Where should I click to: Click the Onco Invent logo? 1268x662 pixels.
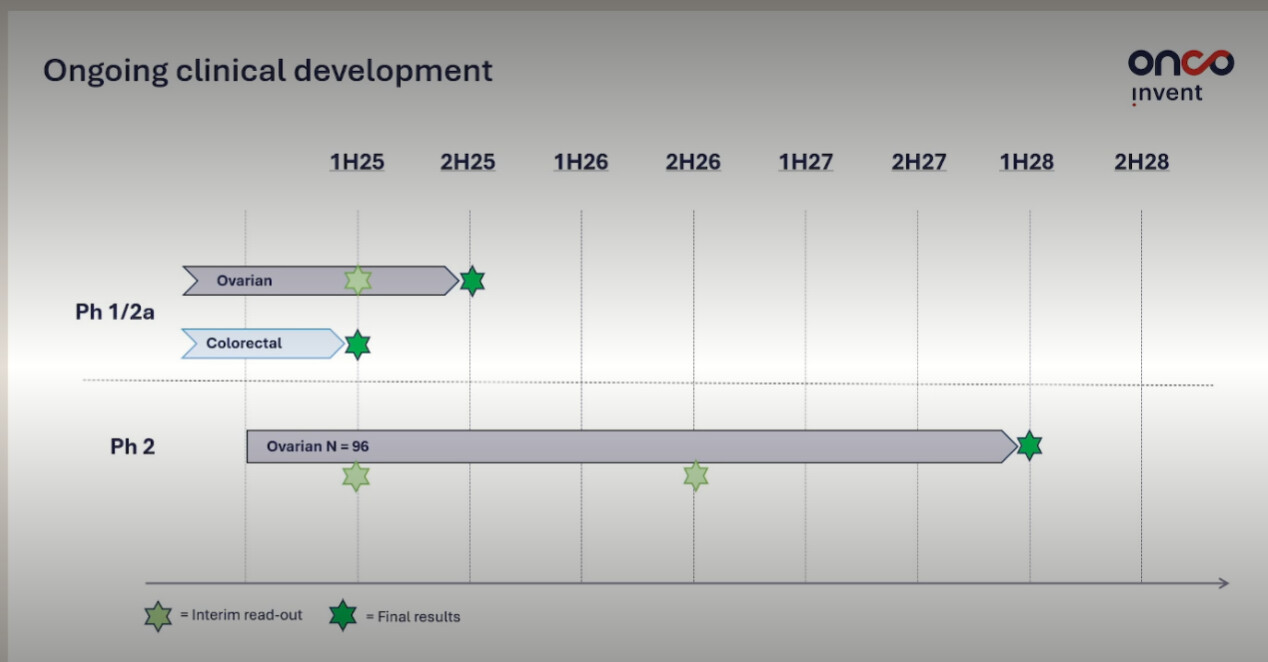(x=1180, y=76)
